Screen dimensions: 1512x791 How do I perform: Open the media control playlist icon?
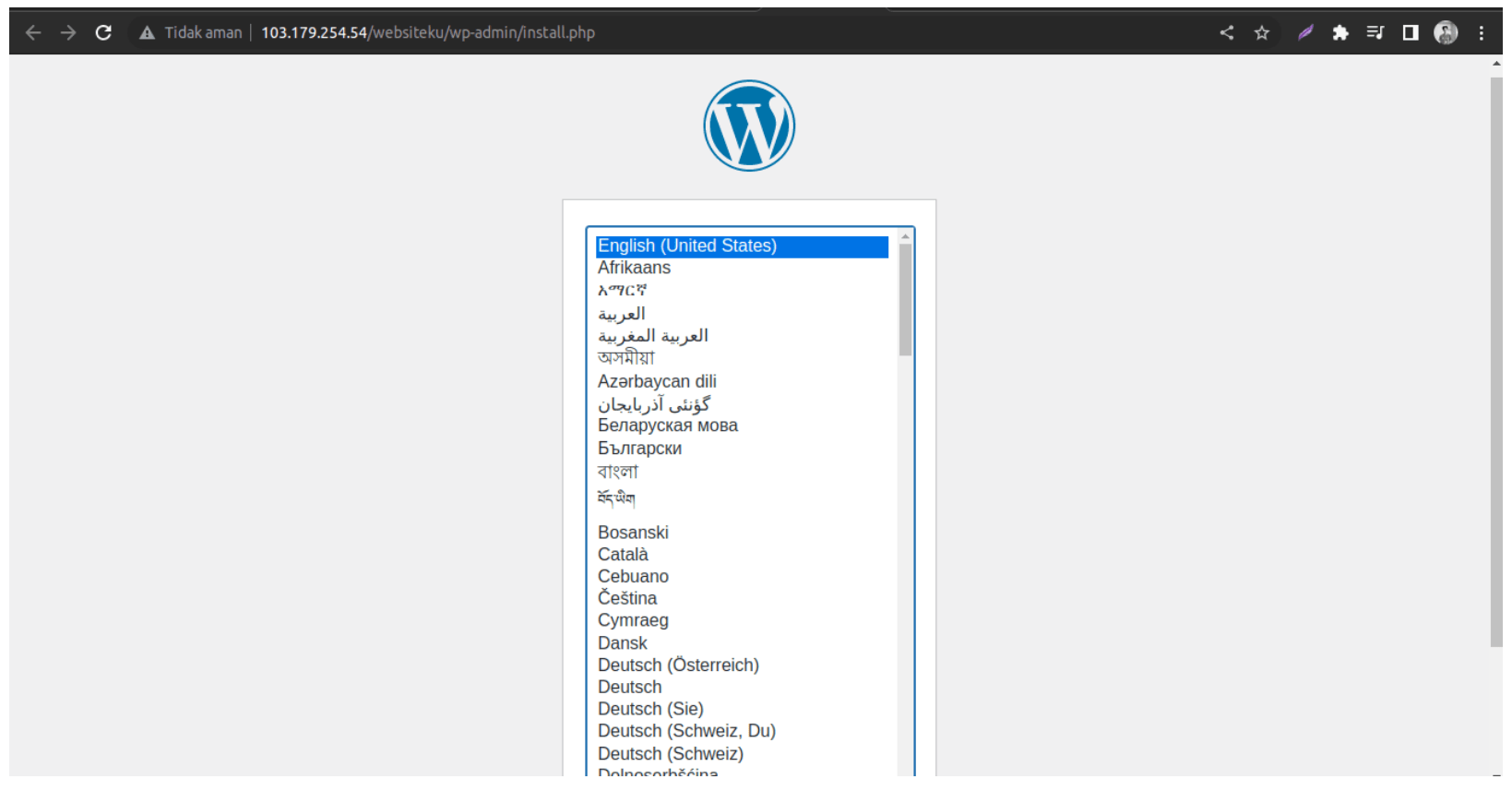coord(1375,33)
